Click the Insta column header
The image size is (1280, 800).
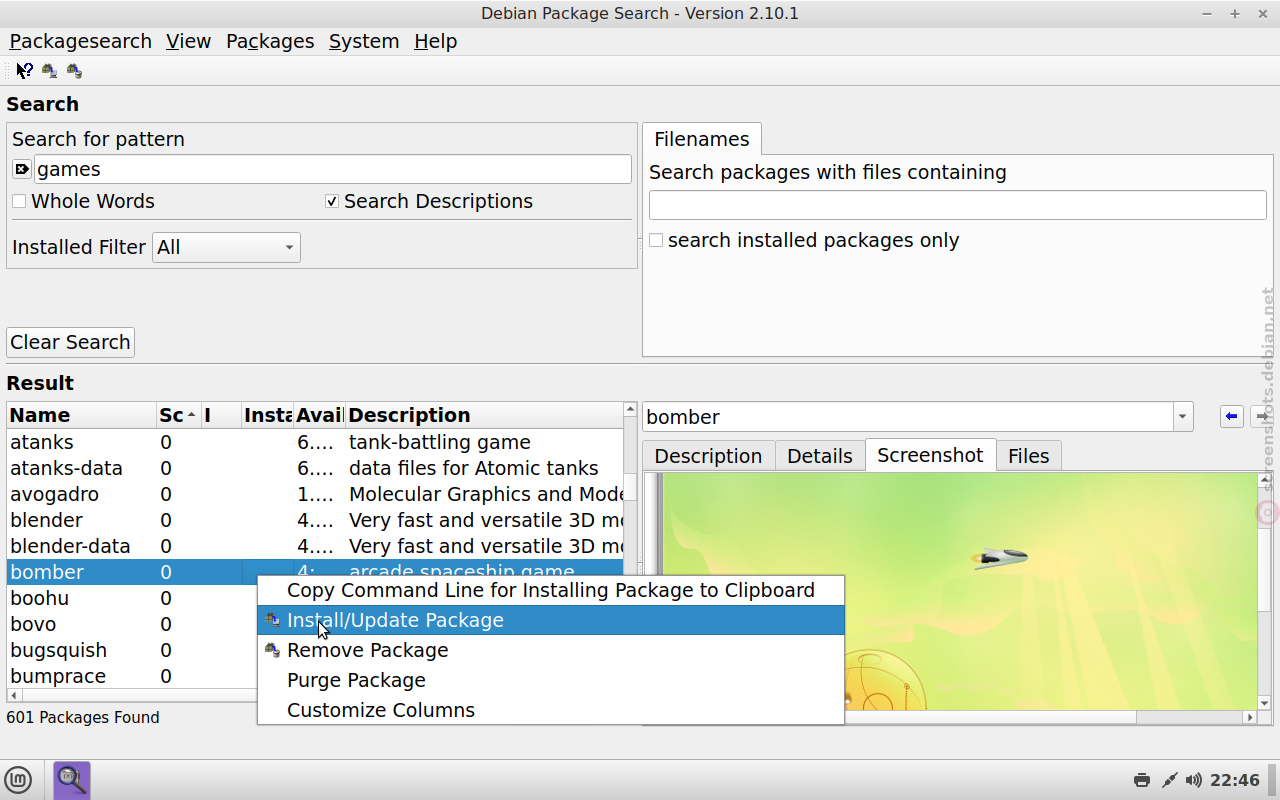point(268,415)
